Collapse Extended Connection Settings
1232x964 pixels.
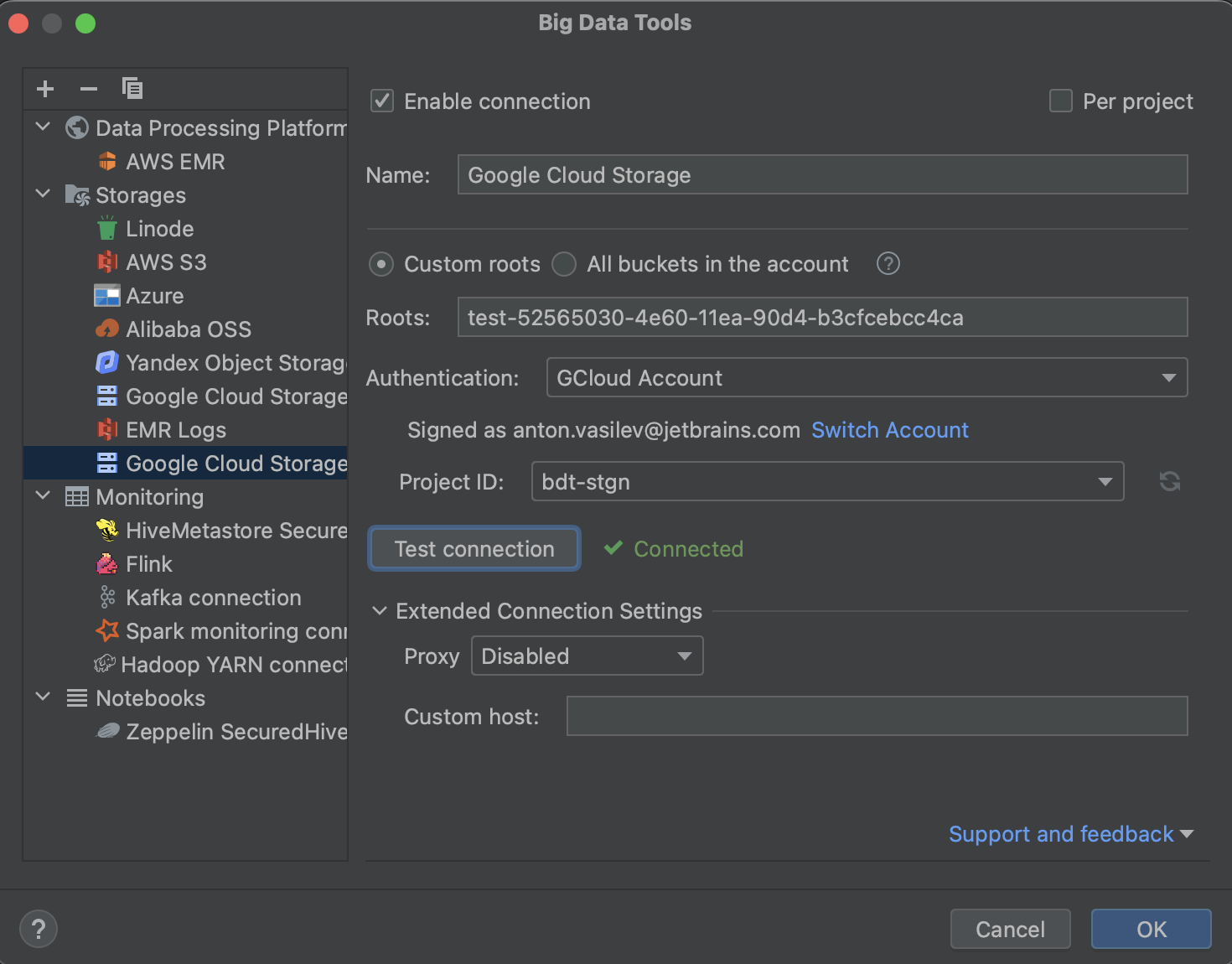[x=380, y=611]
